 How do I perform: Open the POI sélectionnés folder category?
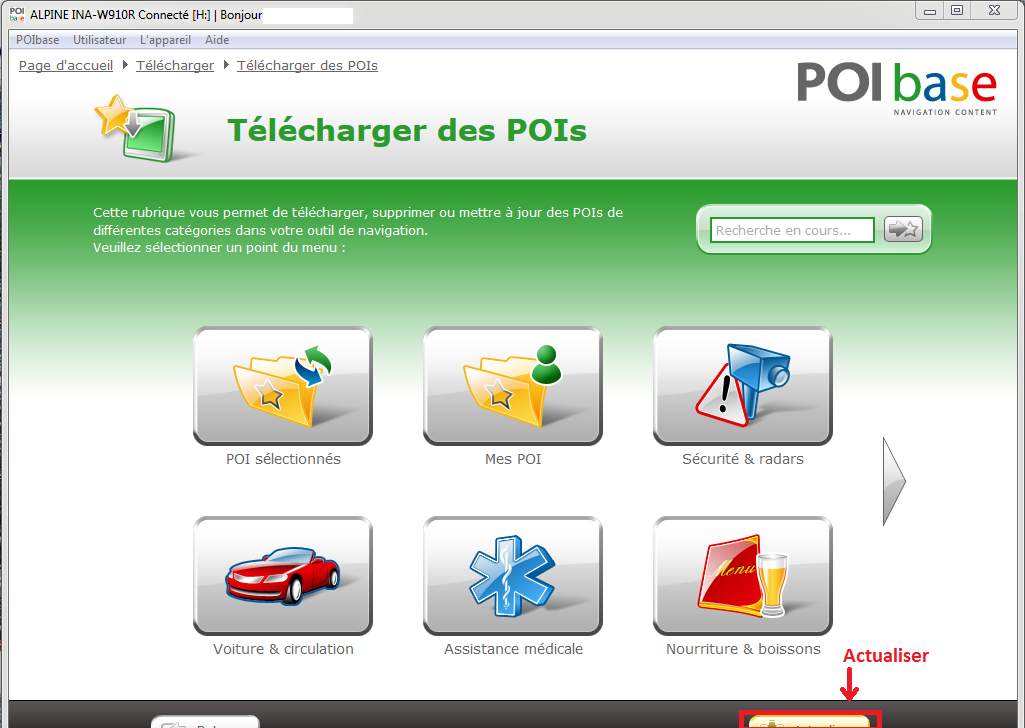tap(283, 386)
